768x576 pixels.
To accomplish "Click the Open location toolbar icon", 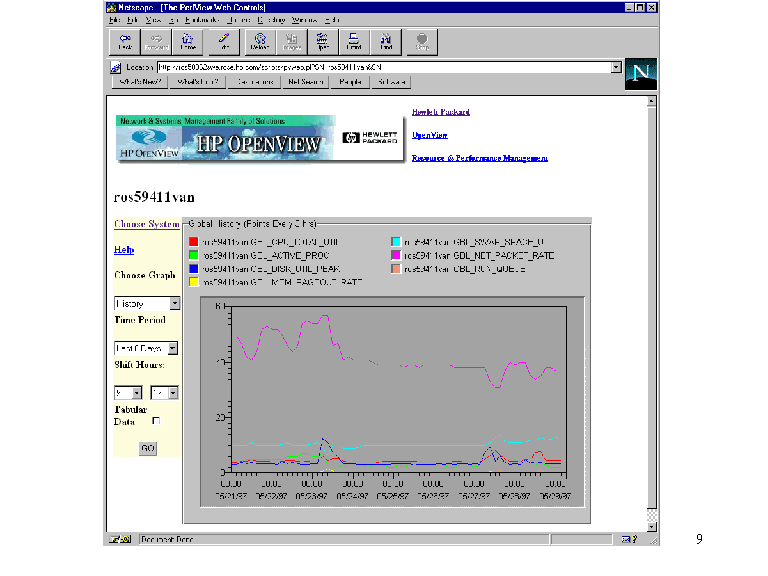I will click(x=322, y=41).
